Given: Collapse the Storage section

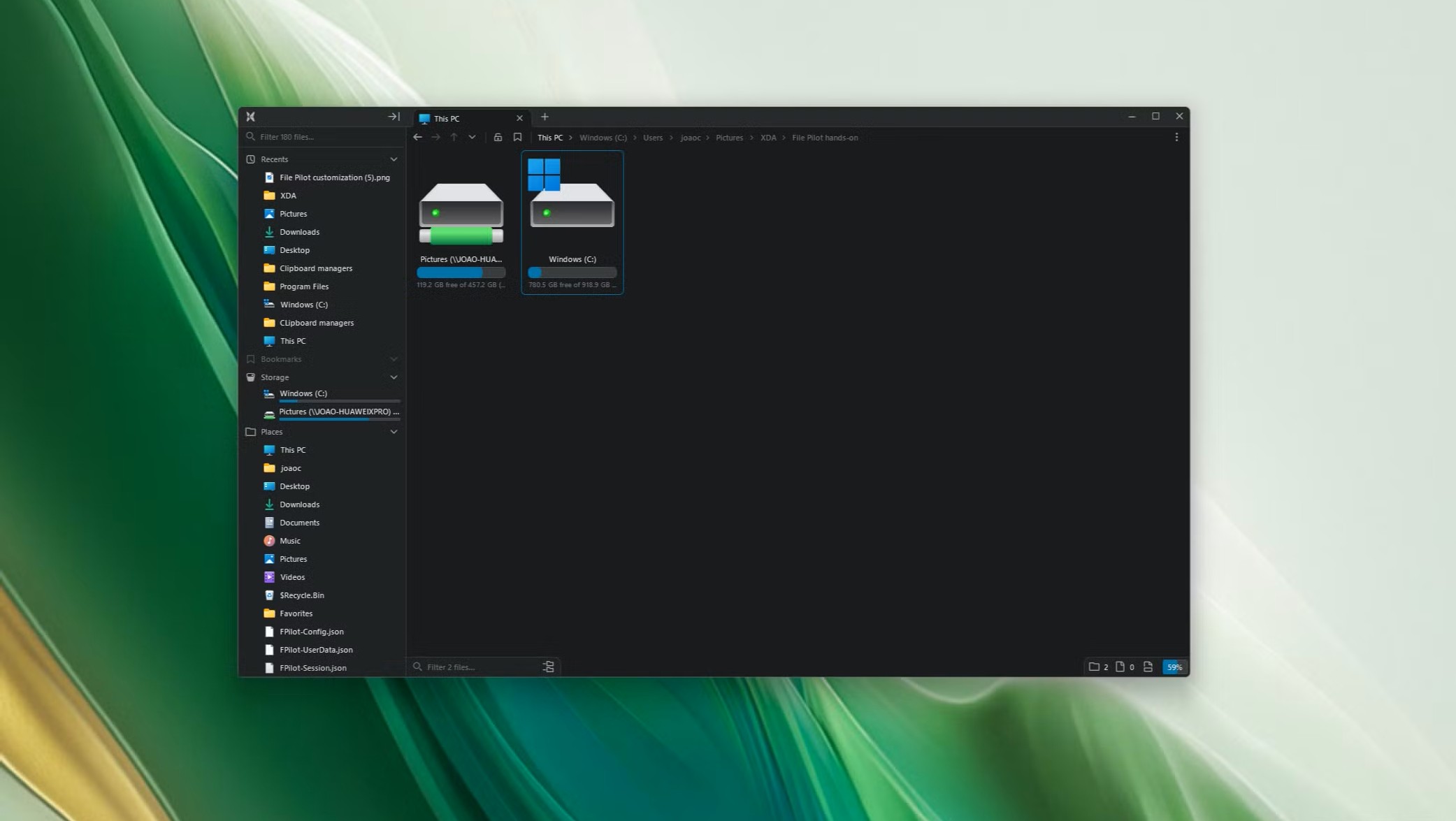Looking at the screenshot, I should [x=394, y=377].
